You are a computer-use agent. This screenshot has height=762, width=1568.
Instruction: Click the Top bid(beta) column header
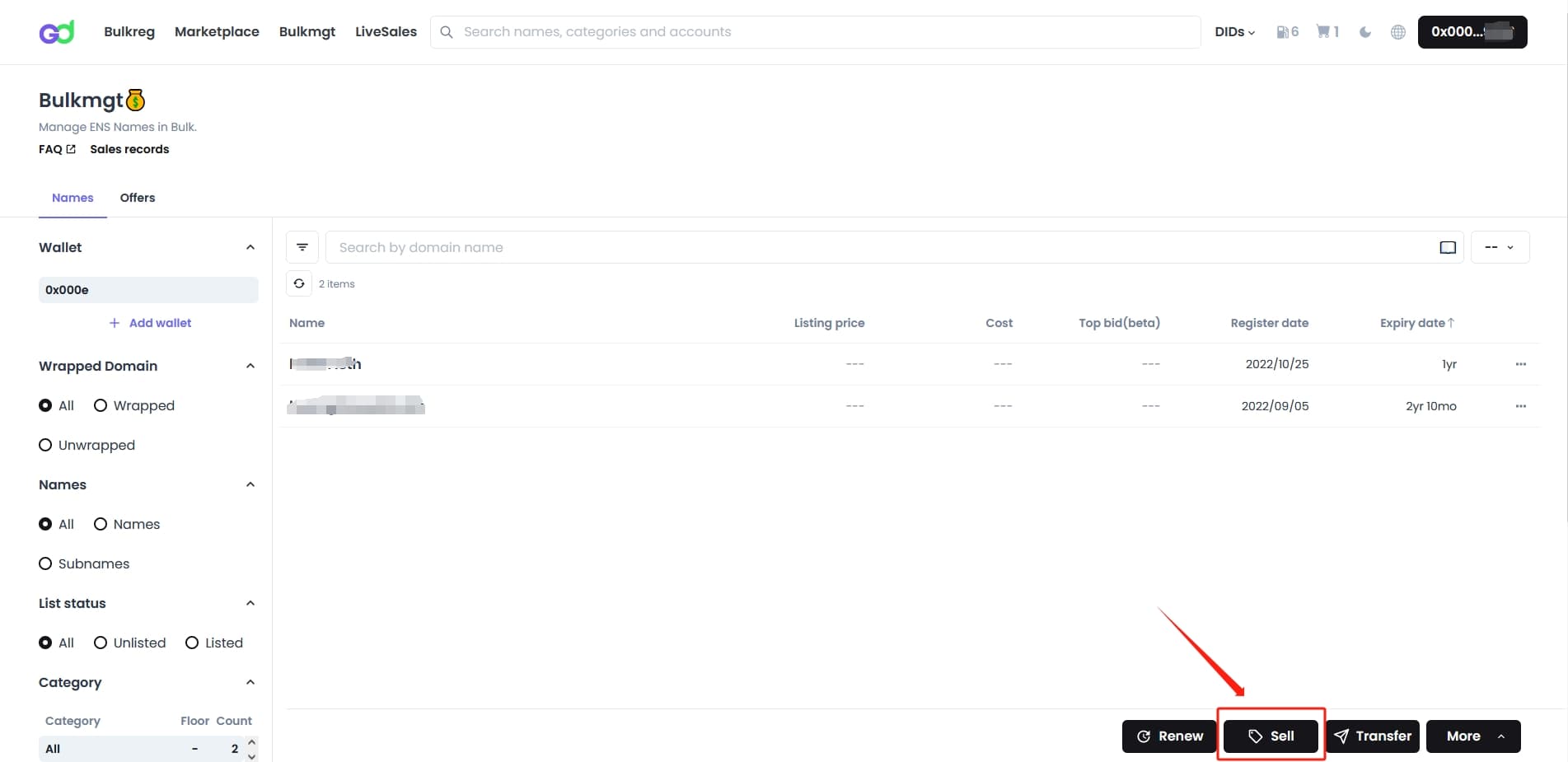[x=1119, y=323]
